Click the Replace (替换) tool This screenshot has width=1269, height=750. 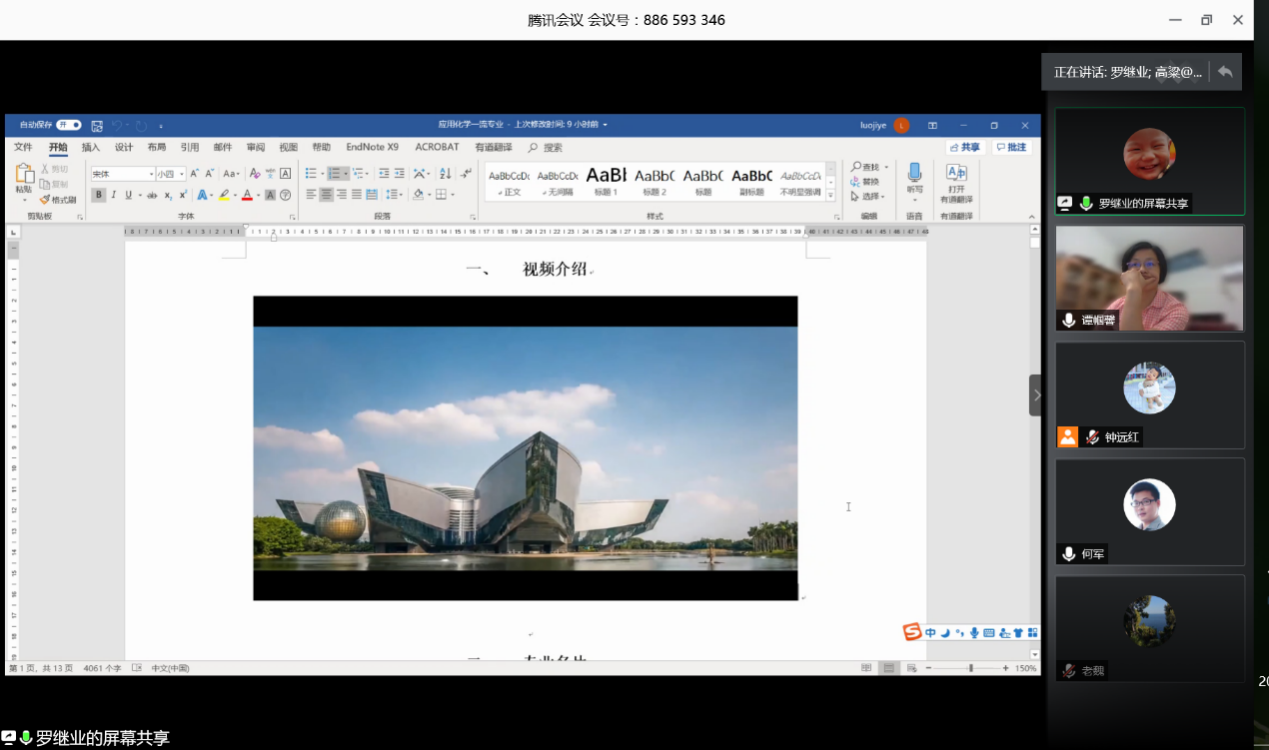click(867, 182)
